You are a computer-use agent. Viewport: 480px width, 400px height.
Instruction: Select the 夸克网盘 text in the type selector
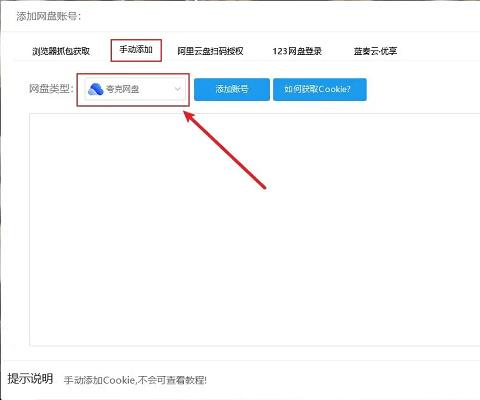(122, 89)
